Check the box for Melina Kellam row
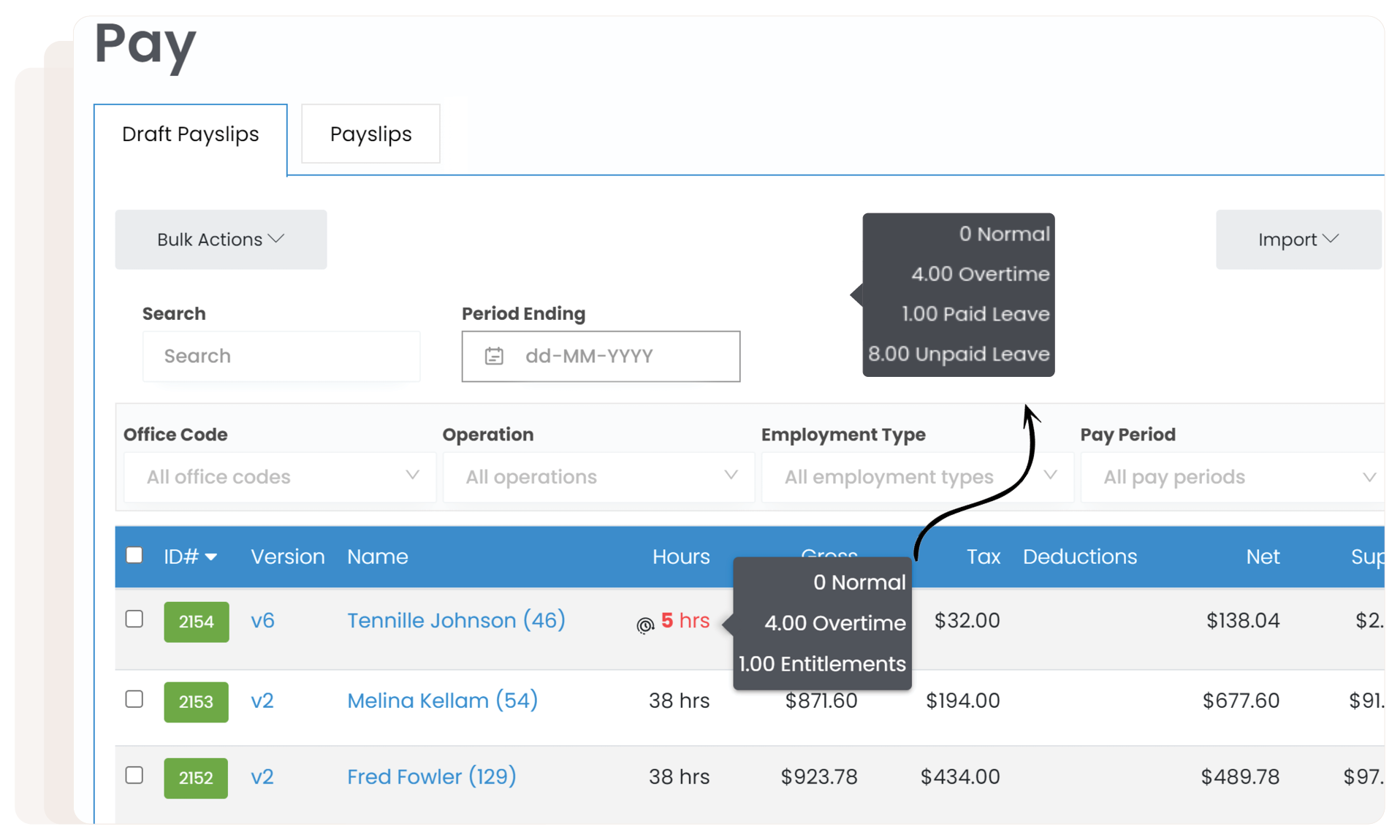This screenshot has height=840, width=1400. 134,699
